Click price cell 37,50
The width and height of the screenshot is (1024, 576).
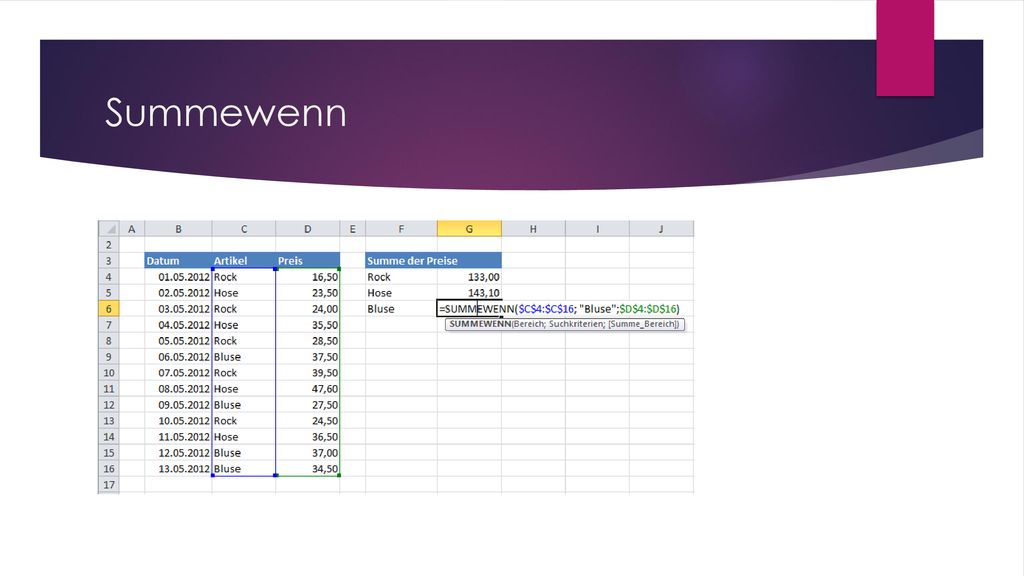[308, 357]
